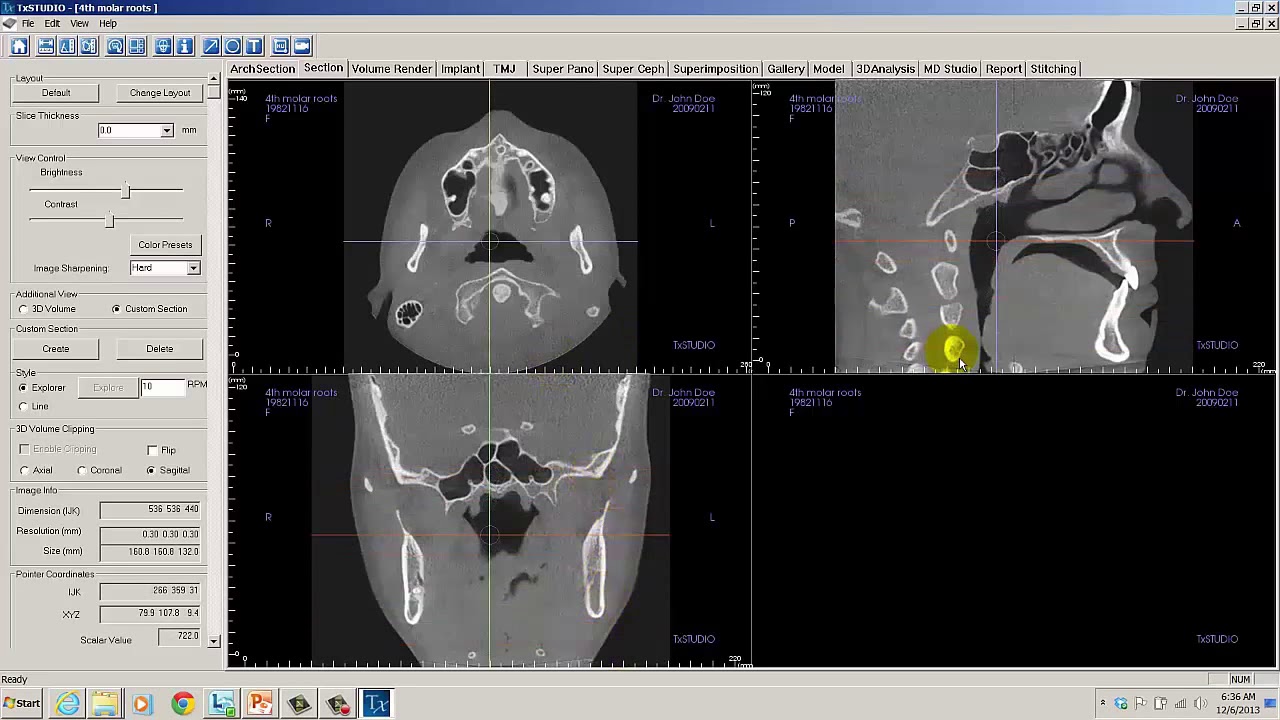Select the angle measurement tool icon

(67, 46)
